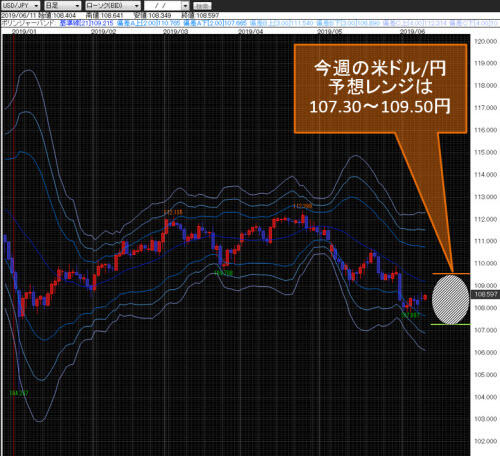The width and height of the screenshot is (500, 456).
Task: Click the 偏差A下[2.00] band value
Action: [215, 23]
